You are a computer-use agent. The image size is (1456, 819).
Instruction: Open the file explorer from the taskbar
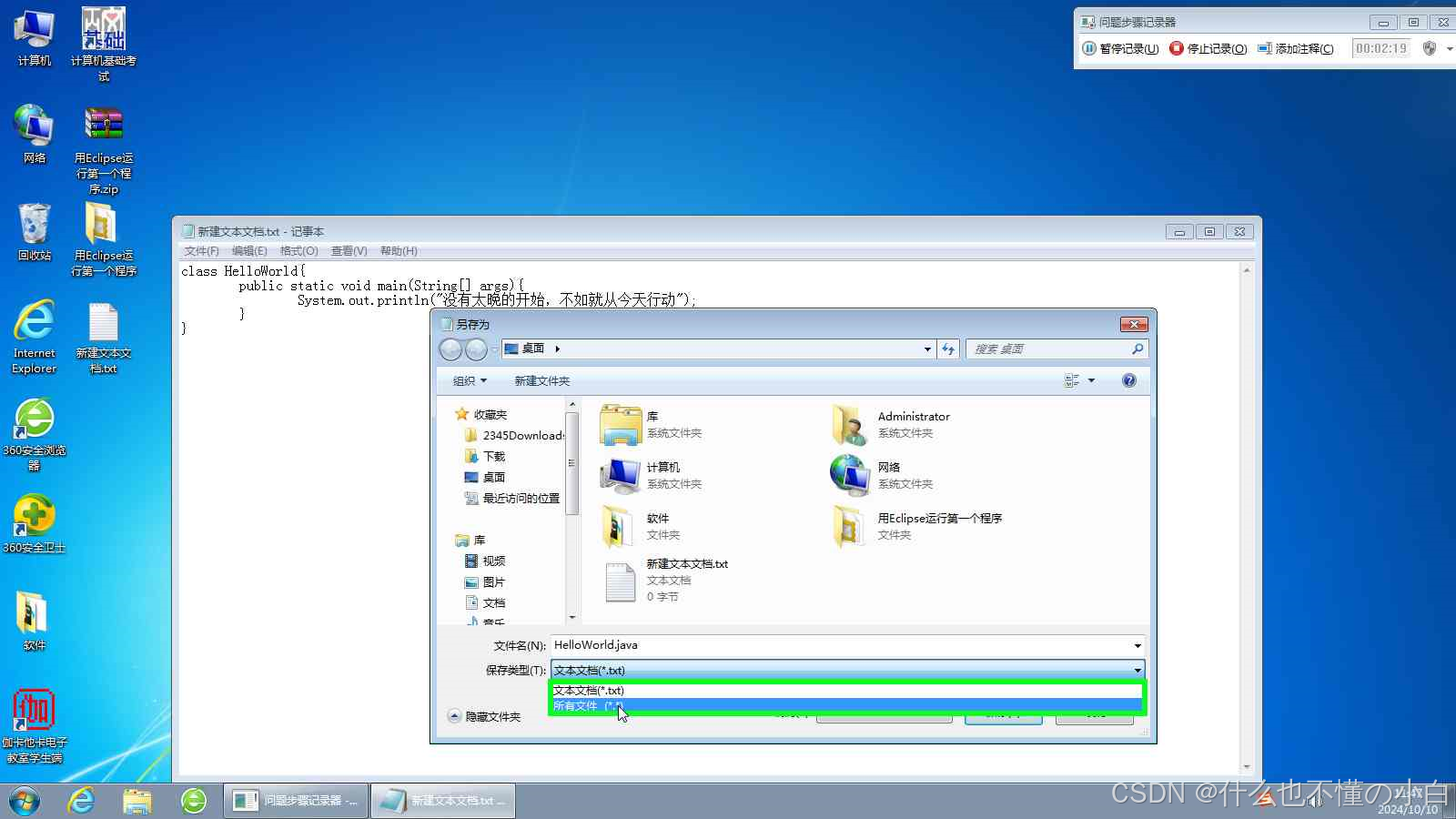pos(137,801)
